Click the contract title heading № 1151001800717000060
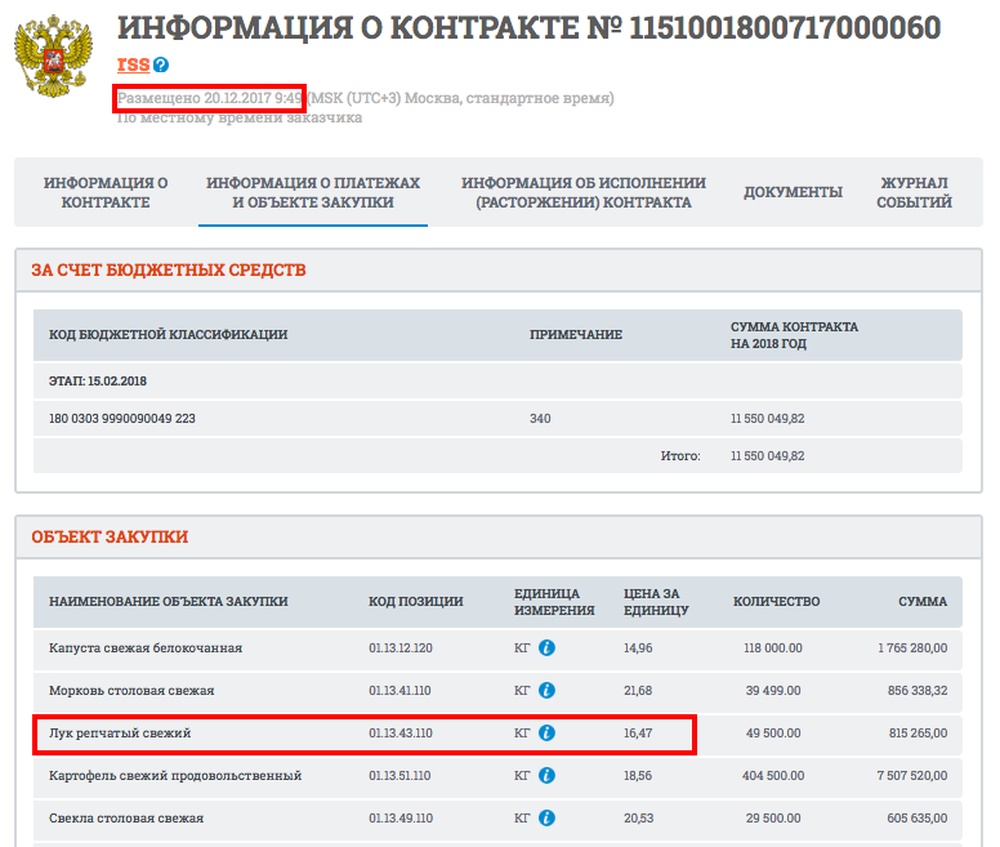 [529, 27]
